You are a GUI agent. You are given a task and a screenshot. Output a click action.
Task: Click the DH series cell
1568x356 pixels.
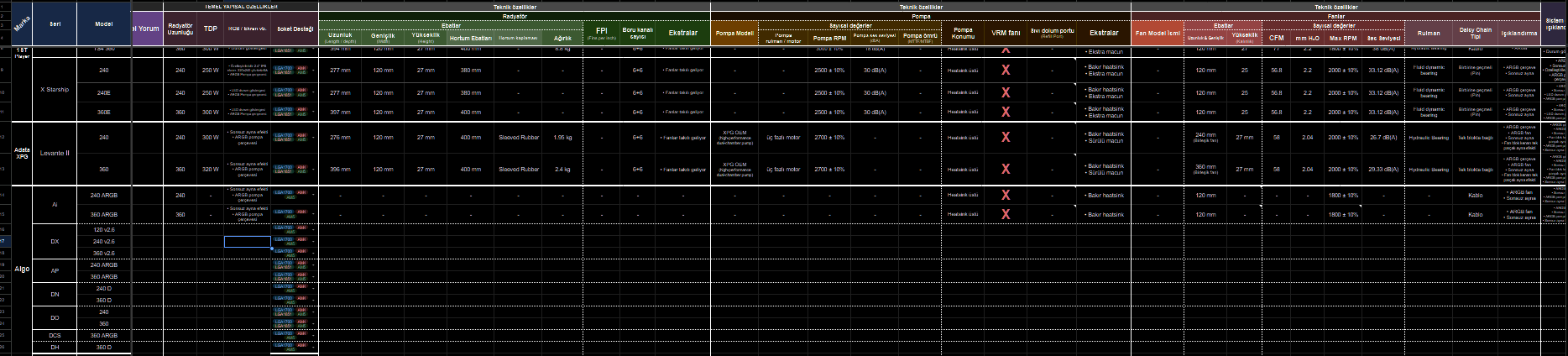(x=55, y=347)
